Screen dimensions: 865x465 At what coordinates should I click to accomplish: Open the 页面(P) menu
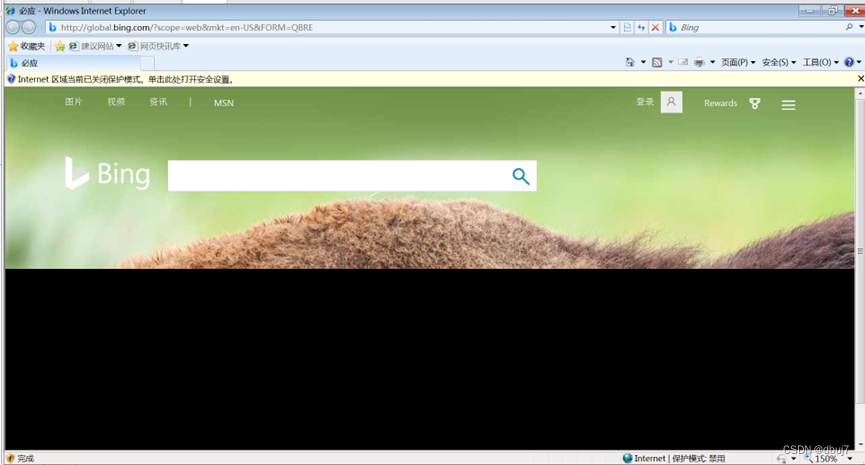pyautogui.click(x=738, y=62)
